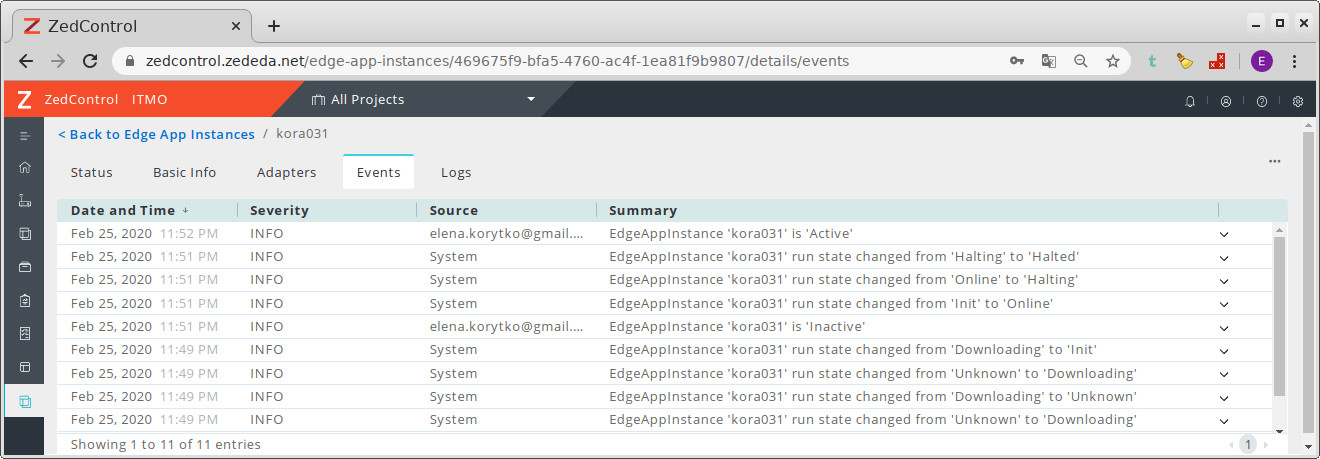Click the three-dot more actions icon

click(x=1274, y=161)
